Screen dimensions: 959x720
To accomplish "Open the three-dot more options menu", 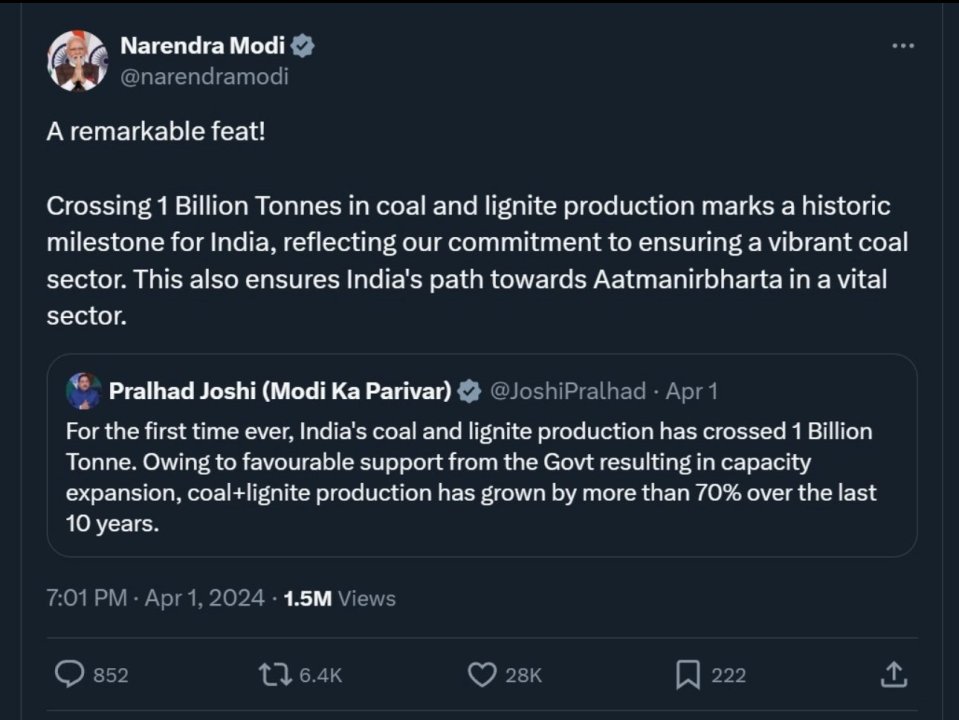I will tap(902, 46).
